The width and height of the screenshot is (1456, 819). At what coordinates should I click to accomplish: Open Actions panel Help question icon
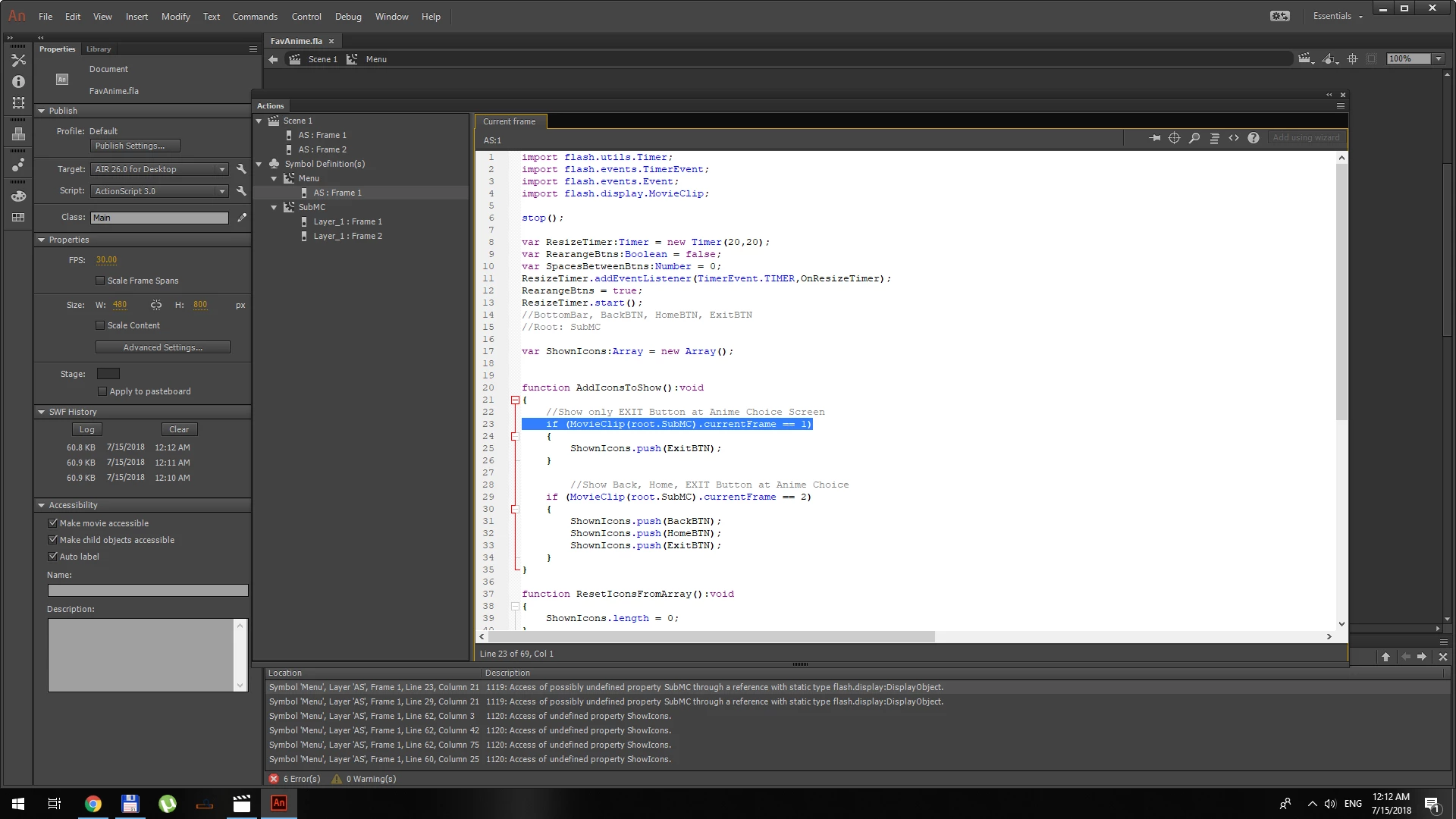click(1254, 138)
